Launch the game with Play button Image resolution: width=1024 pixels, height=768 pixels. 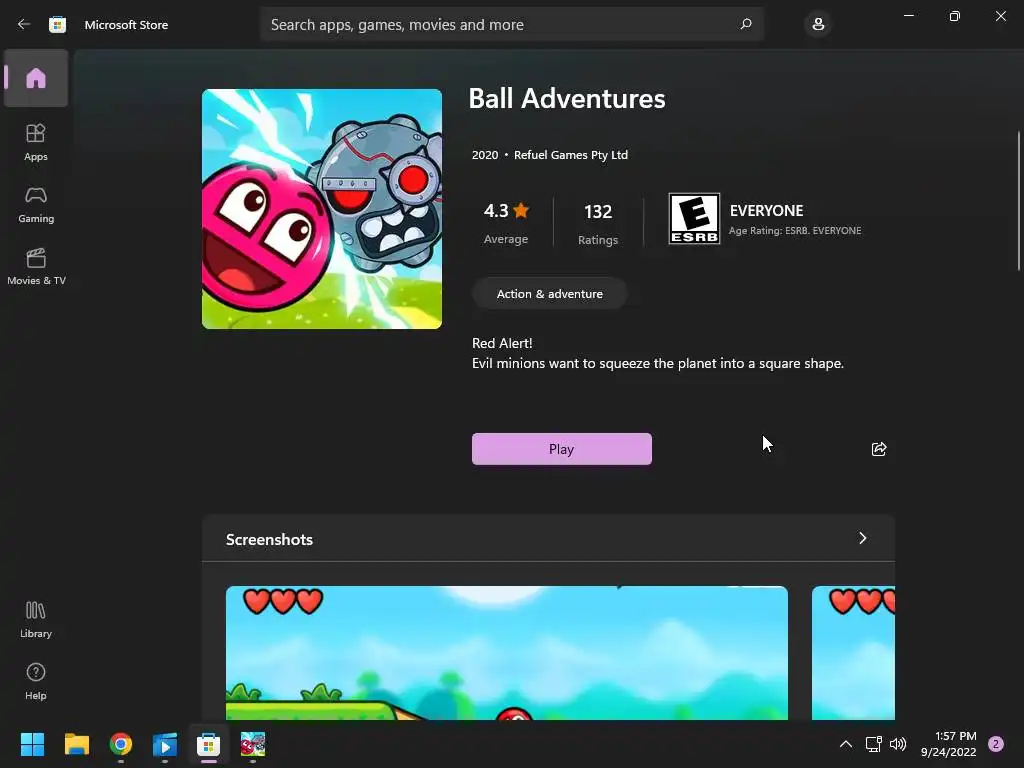pos(562,449)
